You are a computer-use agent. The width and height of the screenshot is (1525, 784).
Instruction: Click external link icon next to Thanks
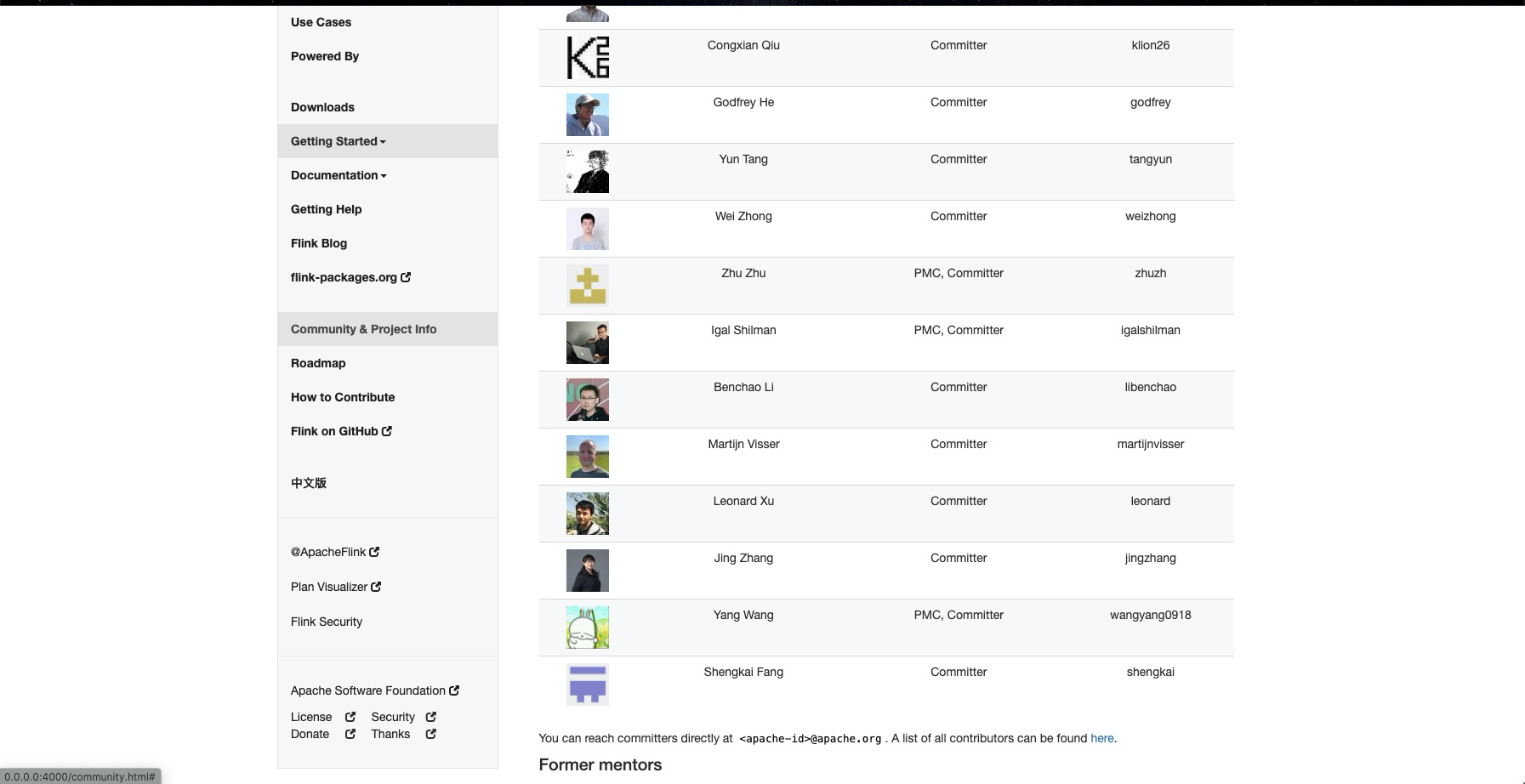point(431,734)
